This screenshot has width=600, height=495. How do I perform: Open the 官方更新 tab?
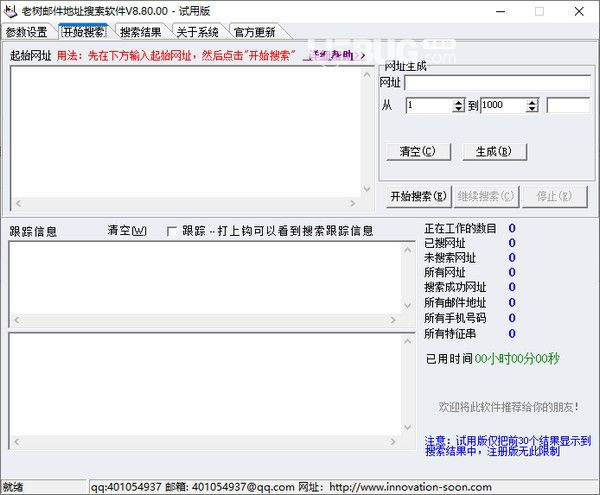pyautogui.click(x=254, y=32)
